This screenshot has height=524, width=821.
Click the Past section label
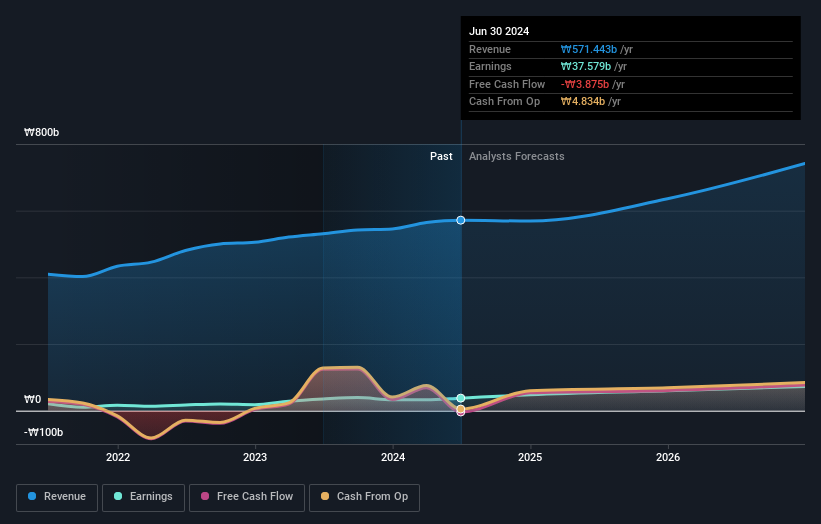click(441, 157)
